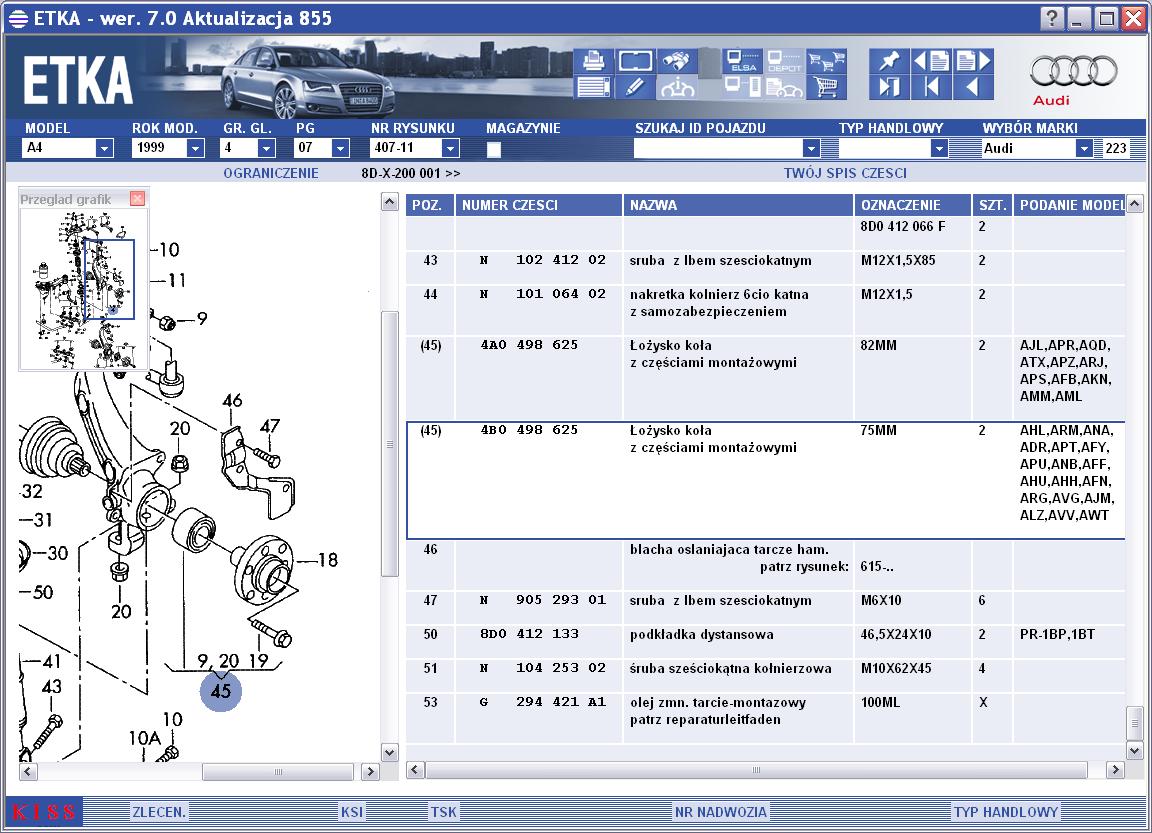Click the multiple shopping carts icon
The width and height of the screenshot is (1152, 833).
tap(827, 61)
